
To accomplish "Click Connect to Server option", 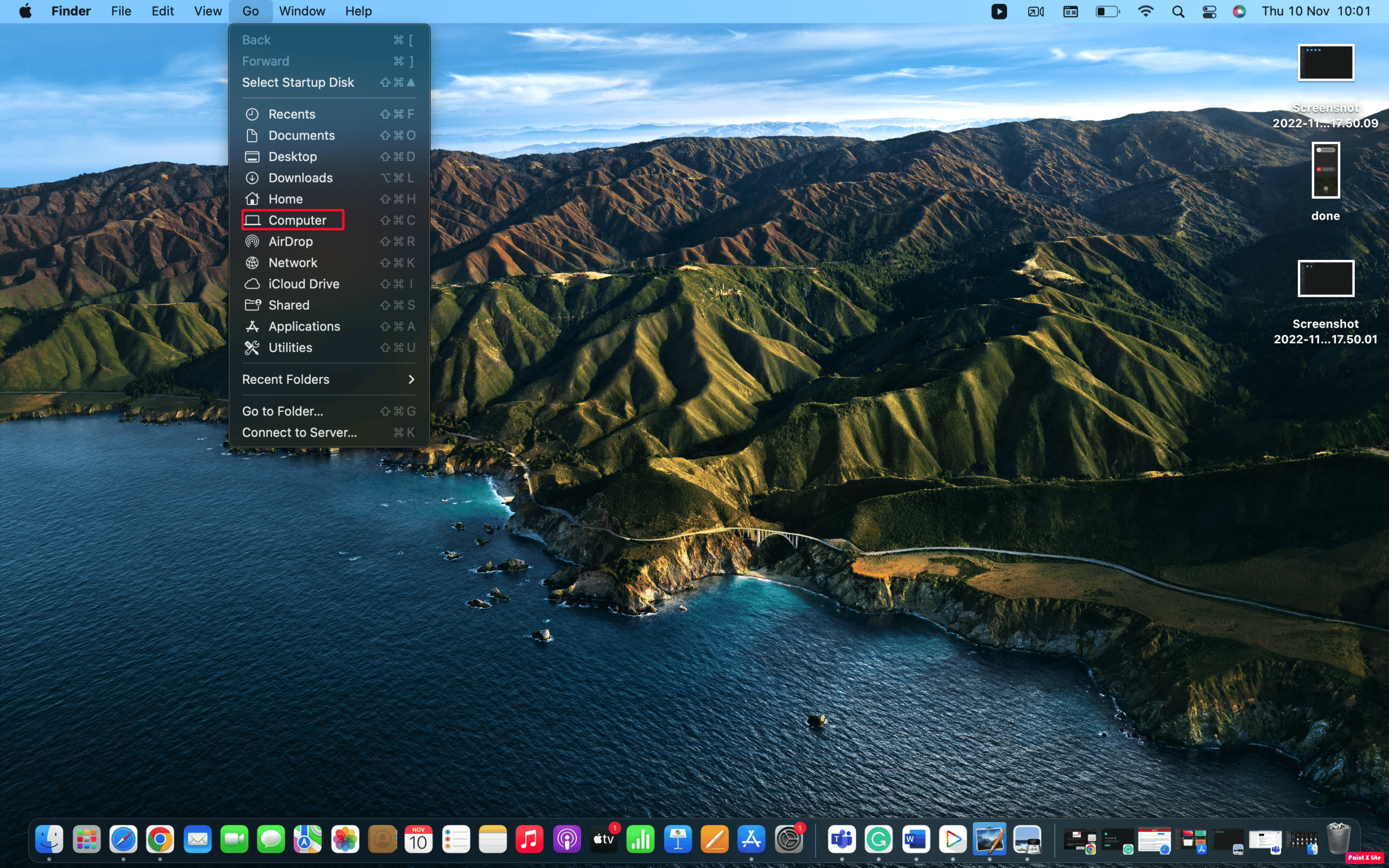I will [x=298, y=432].
